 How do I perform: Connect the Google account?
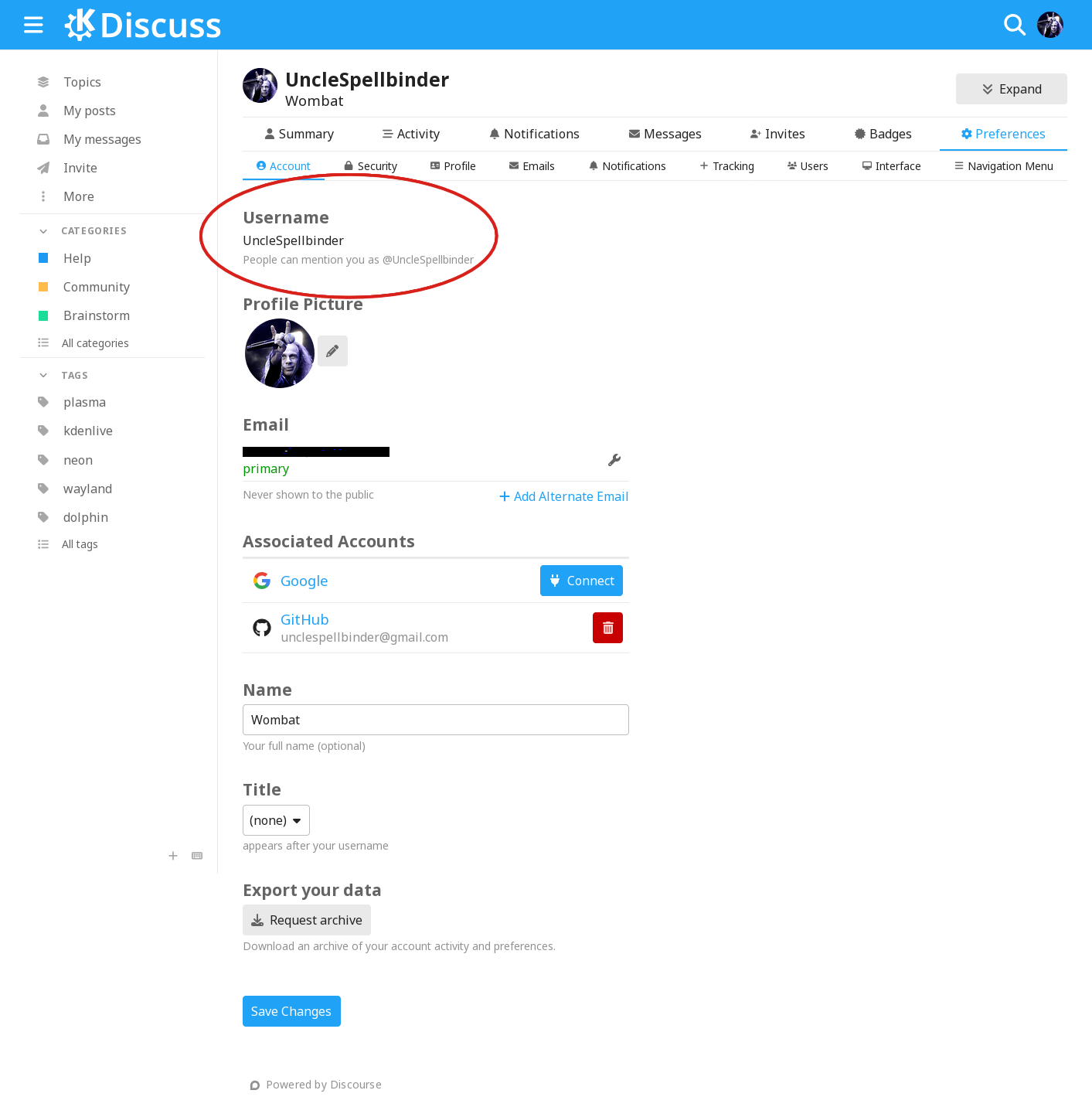pos(581,581)
